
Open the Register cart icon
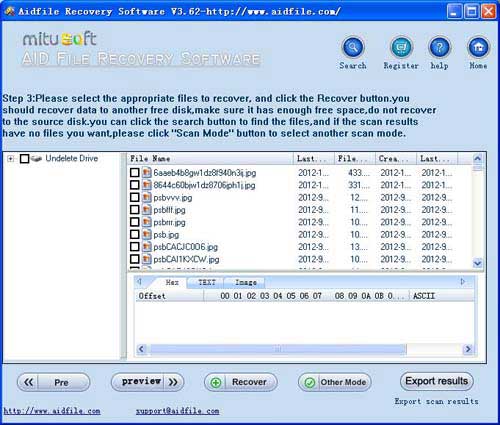coord(401,47)
